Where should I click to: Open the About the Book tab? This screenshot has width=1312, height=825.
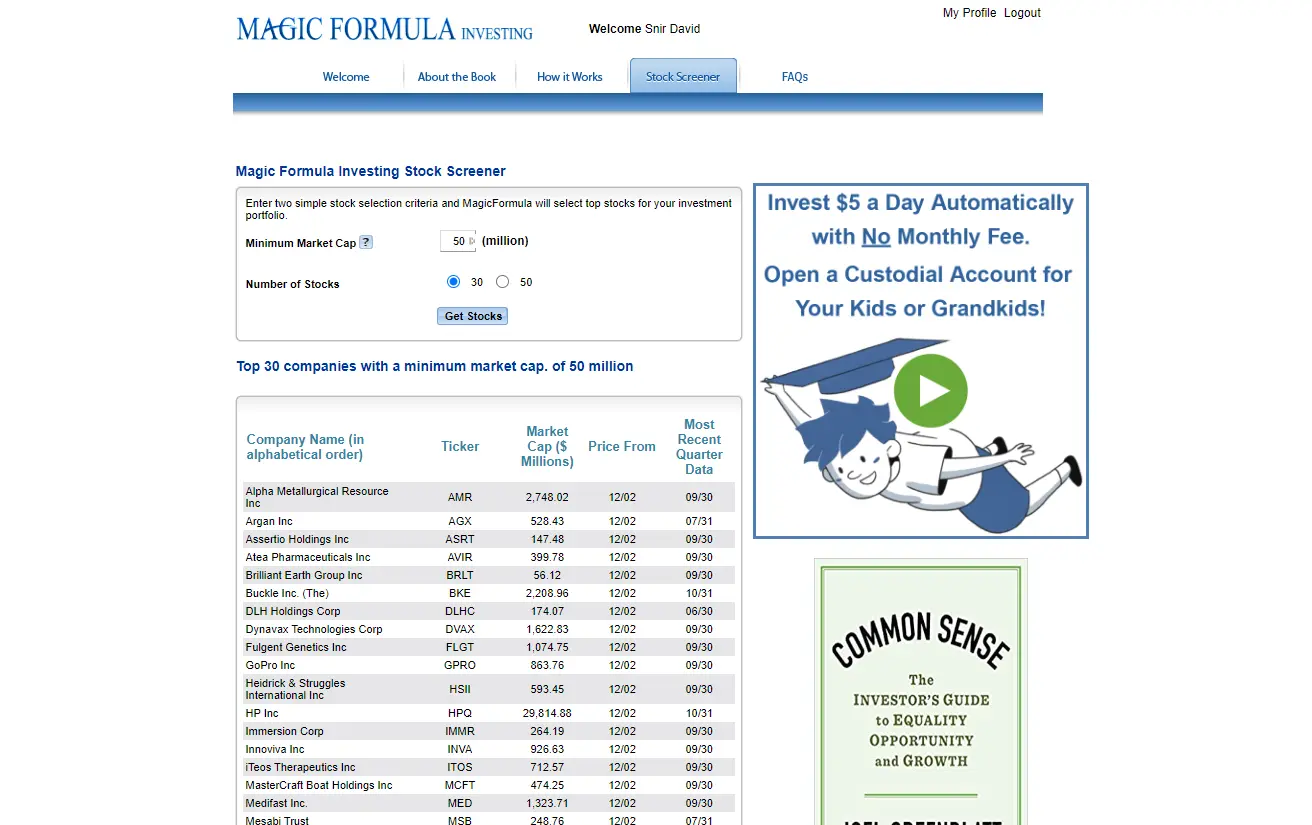point(457,76)
